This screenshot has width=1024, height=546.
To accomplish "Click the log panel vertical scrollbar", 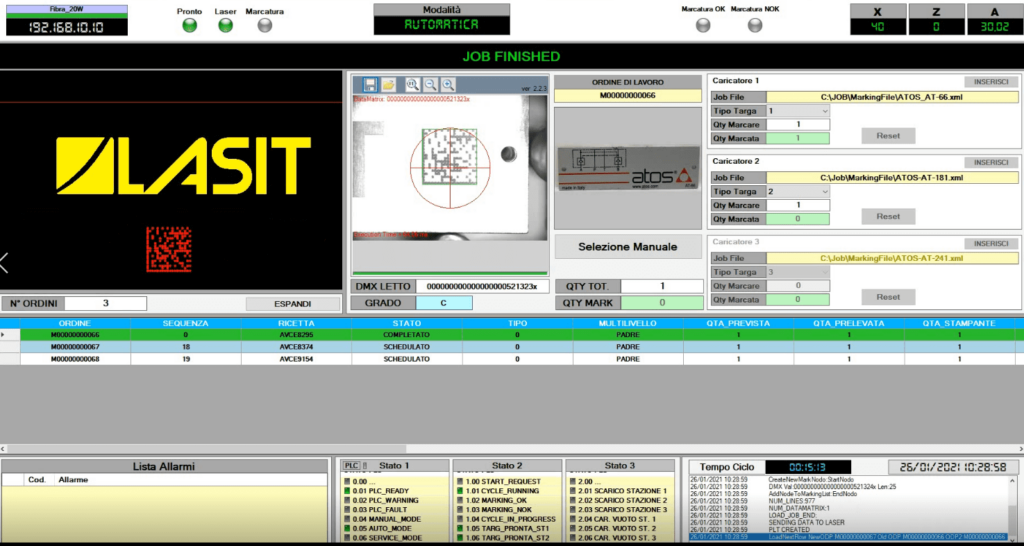I will [1012, 508].
